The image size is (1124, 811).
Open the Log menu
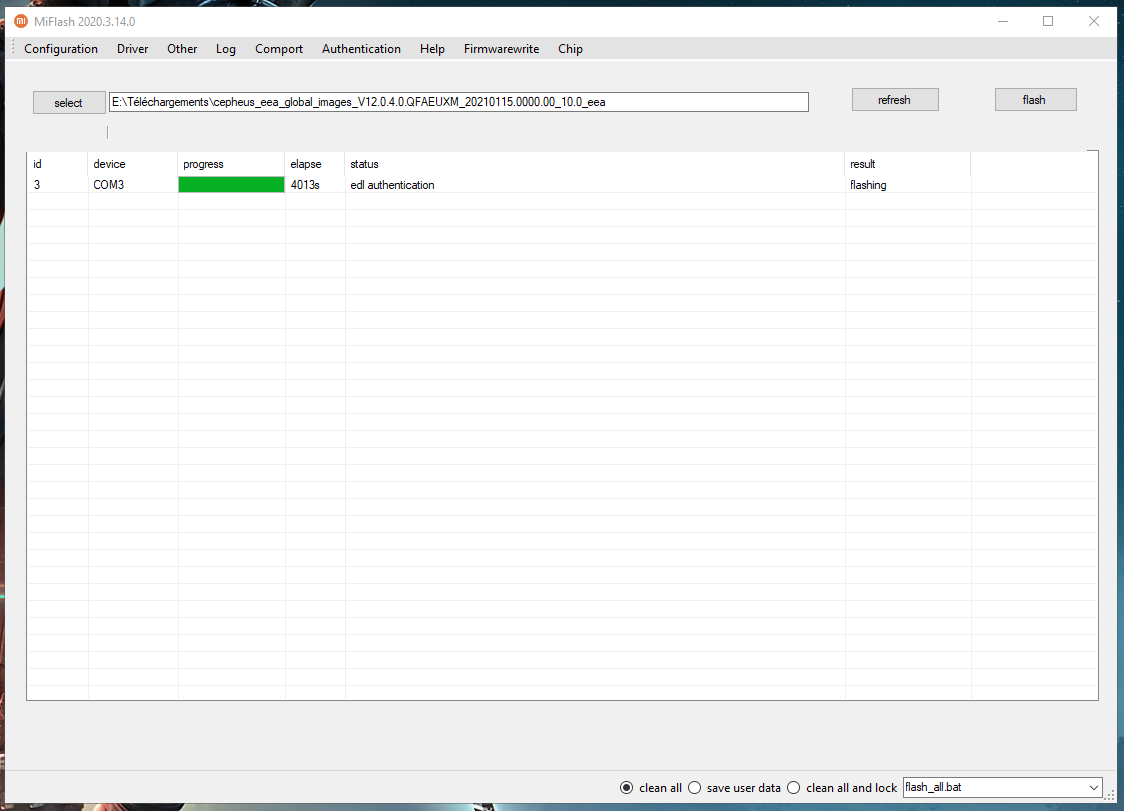226,49
